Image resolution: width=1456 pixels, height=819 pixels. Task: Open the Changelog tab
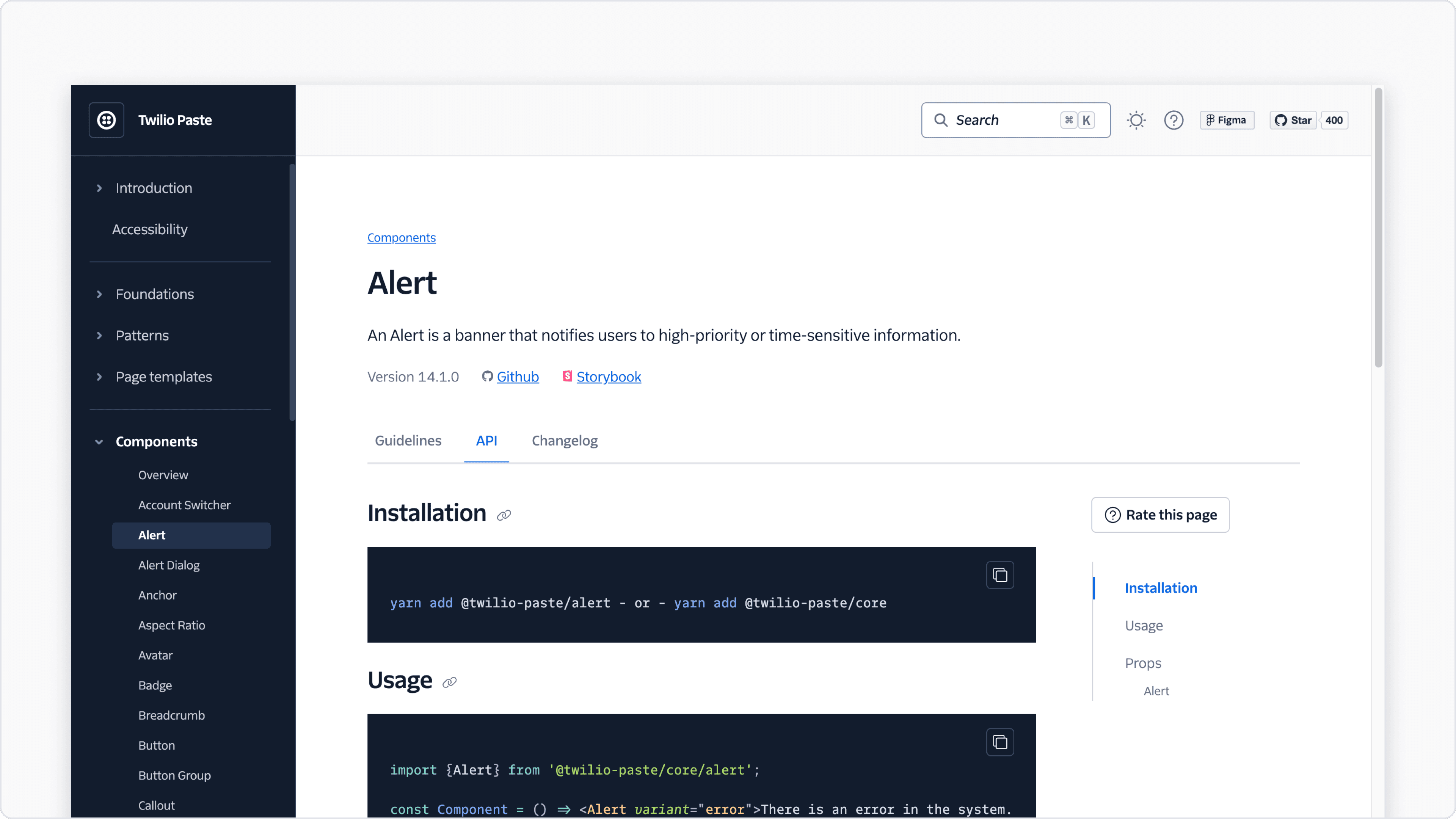click(564, 441)
